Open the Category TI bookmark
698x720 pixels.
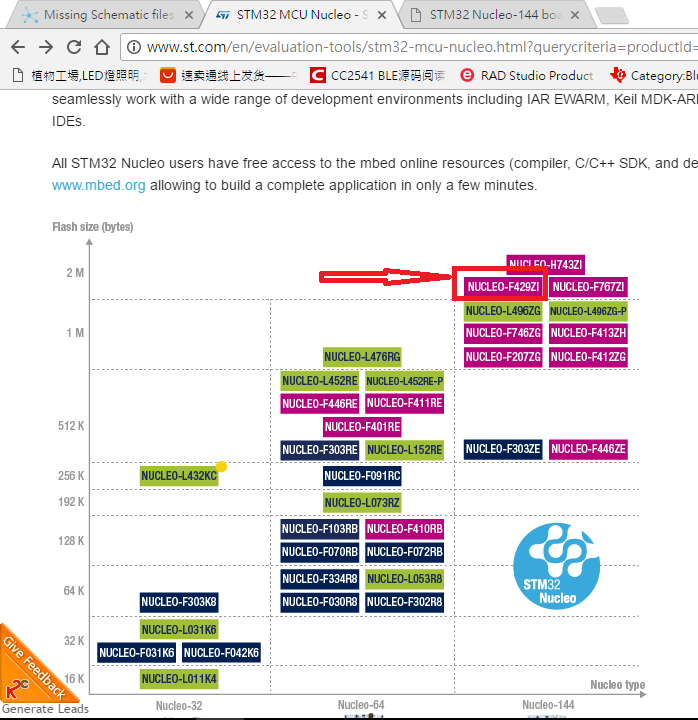[x=654, y=75]
